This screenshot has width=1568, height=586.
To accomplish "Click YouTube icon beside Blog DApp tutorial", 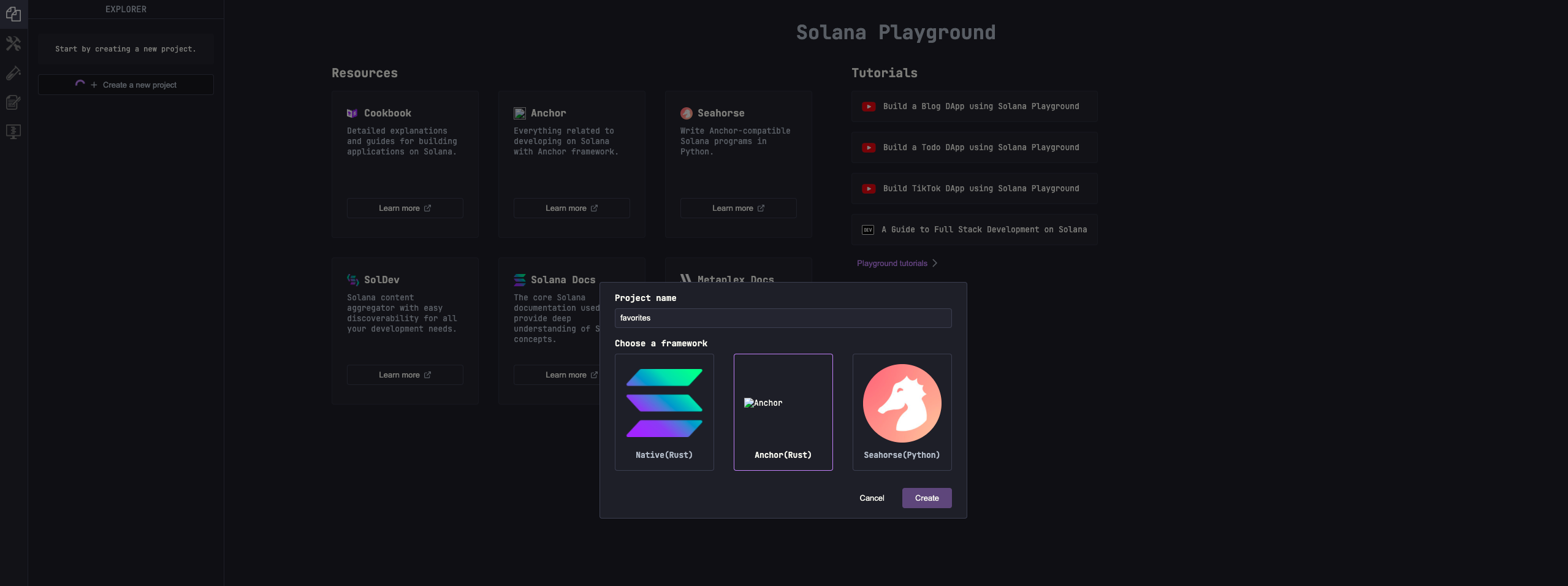I will [x=869, y=107].
